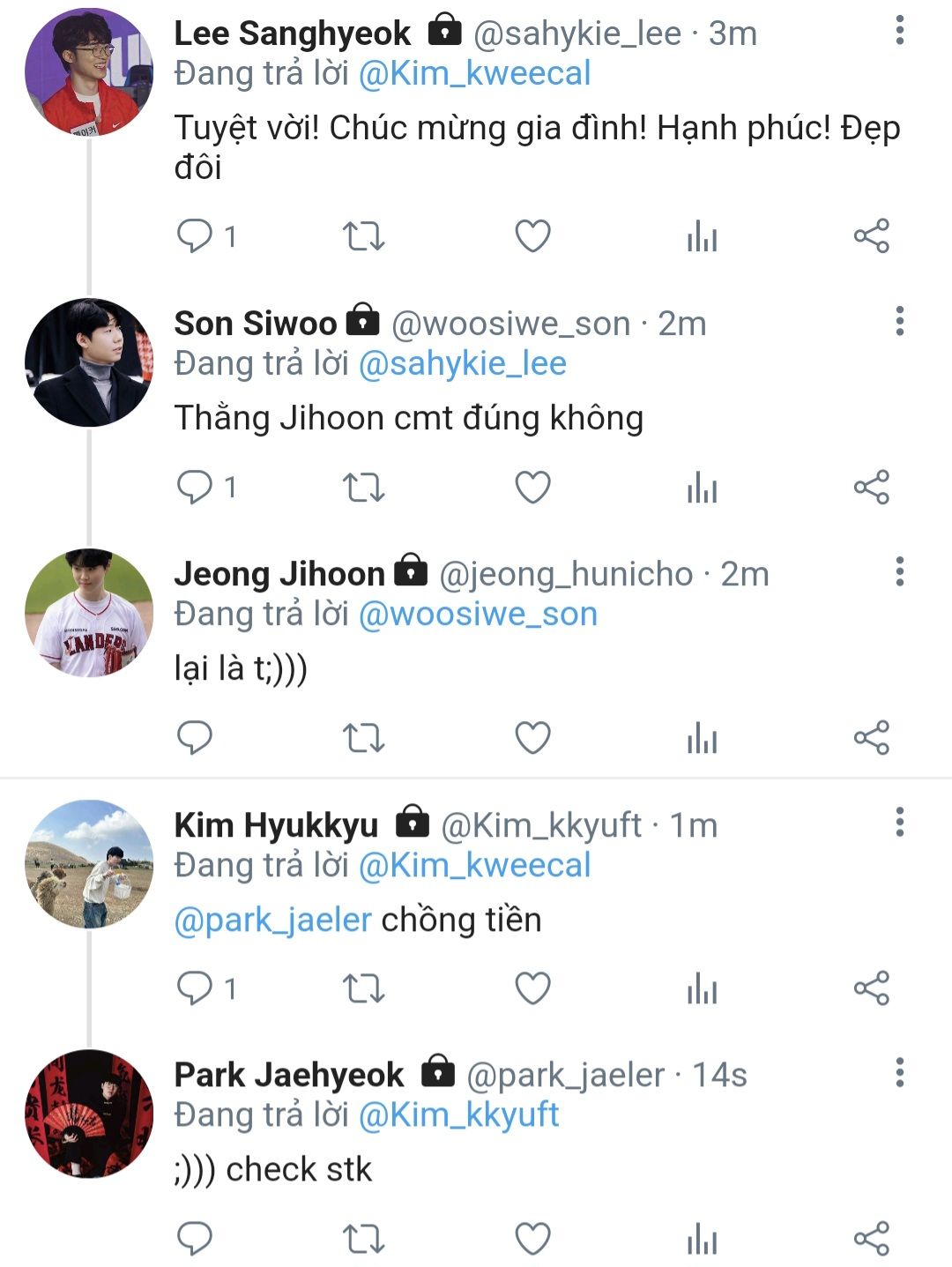
Task: Share Lee Sanghyeok's tweet
Action: 871,236
